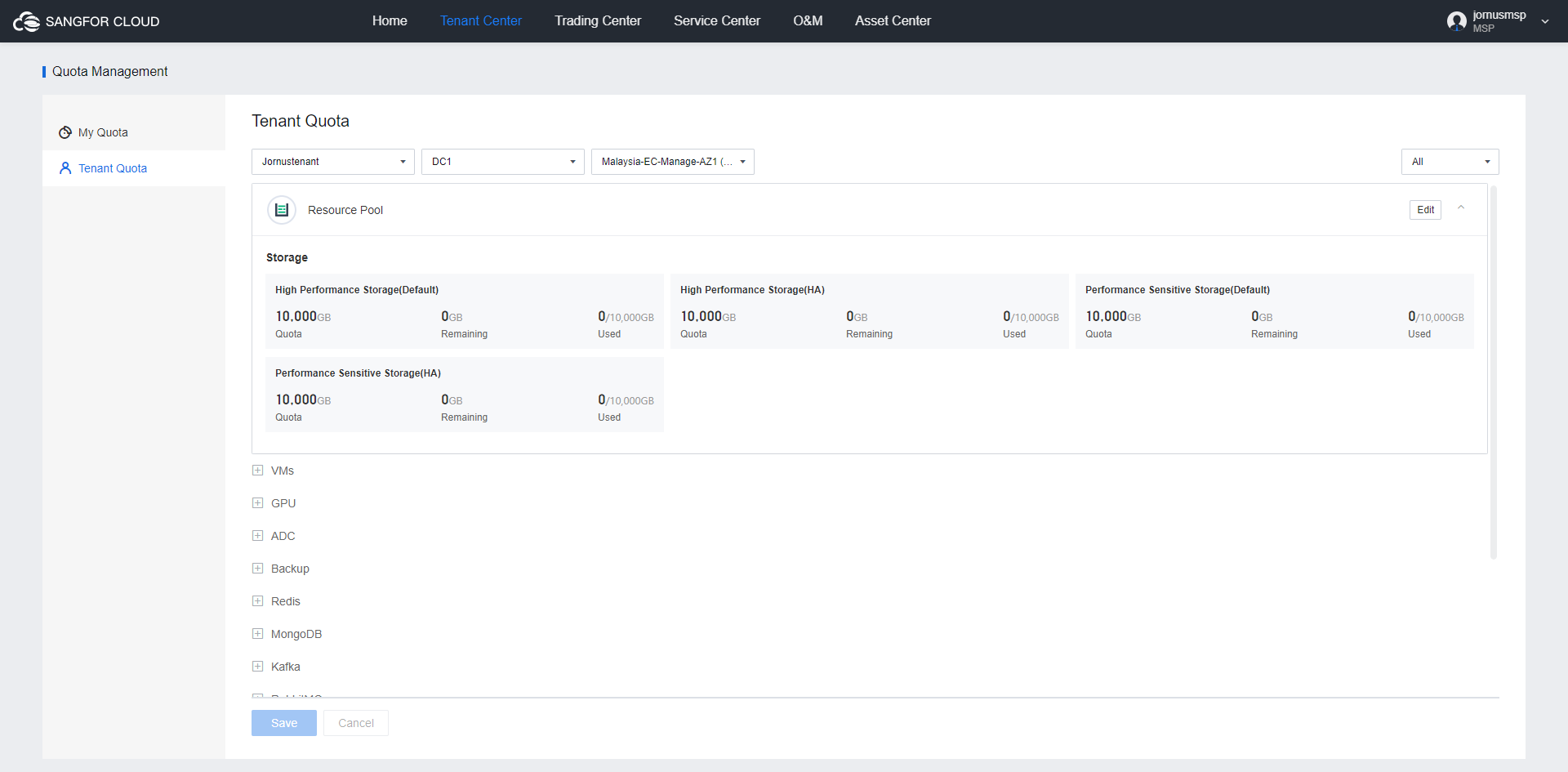Click the Storage section heading
1568x772 pixels.
(x=287, y=257)
